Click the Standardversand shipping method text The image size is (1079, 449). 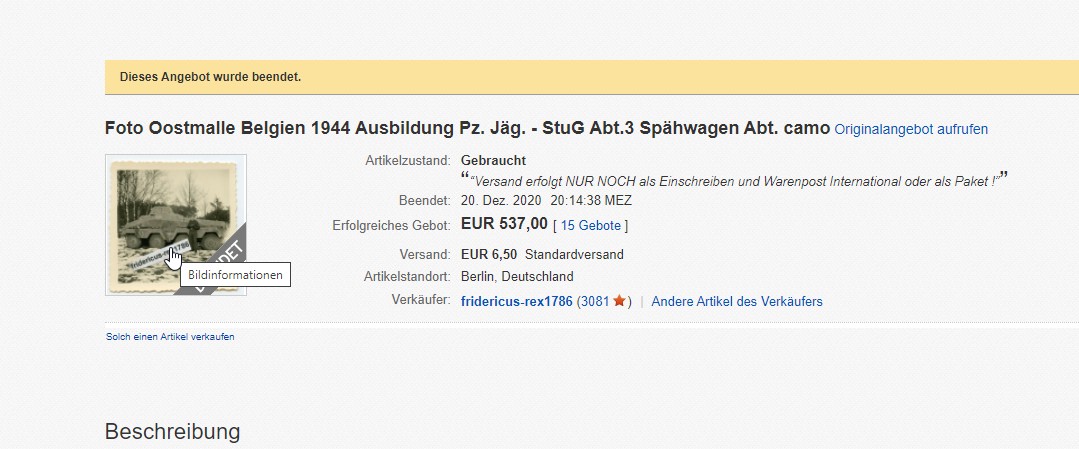coord(574,254)
